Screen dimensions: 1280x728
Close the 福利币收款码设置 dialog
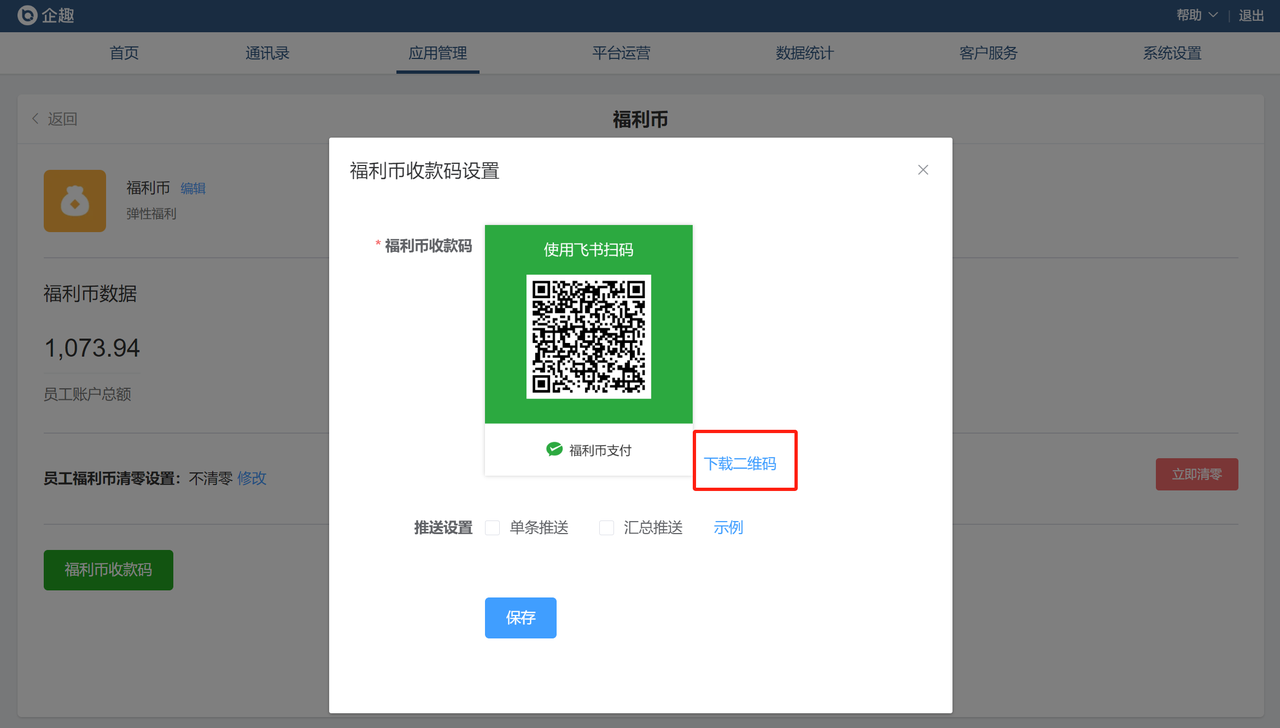coord(923,170)
